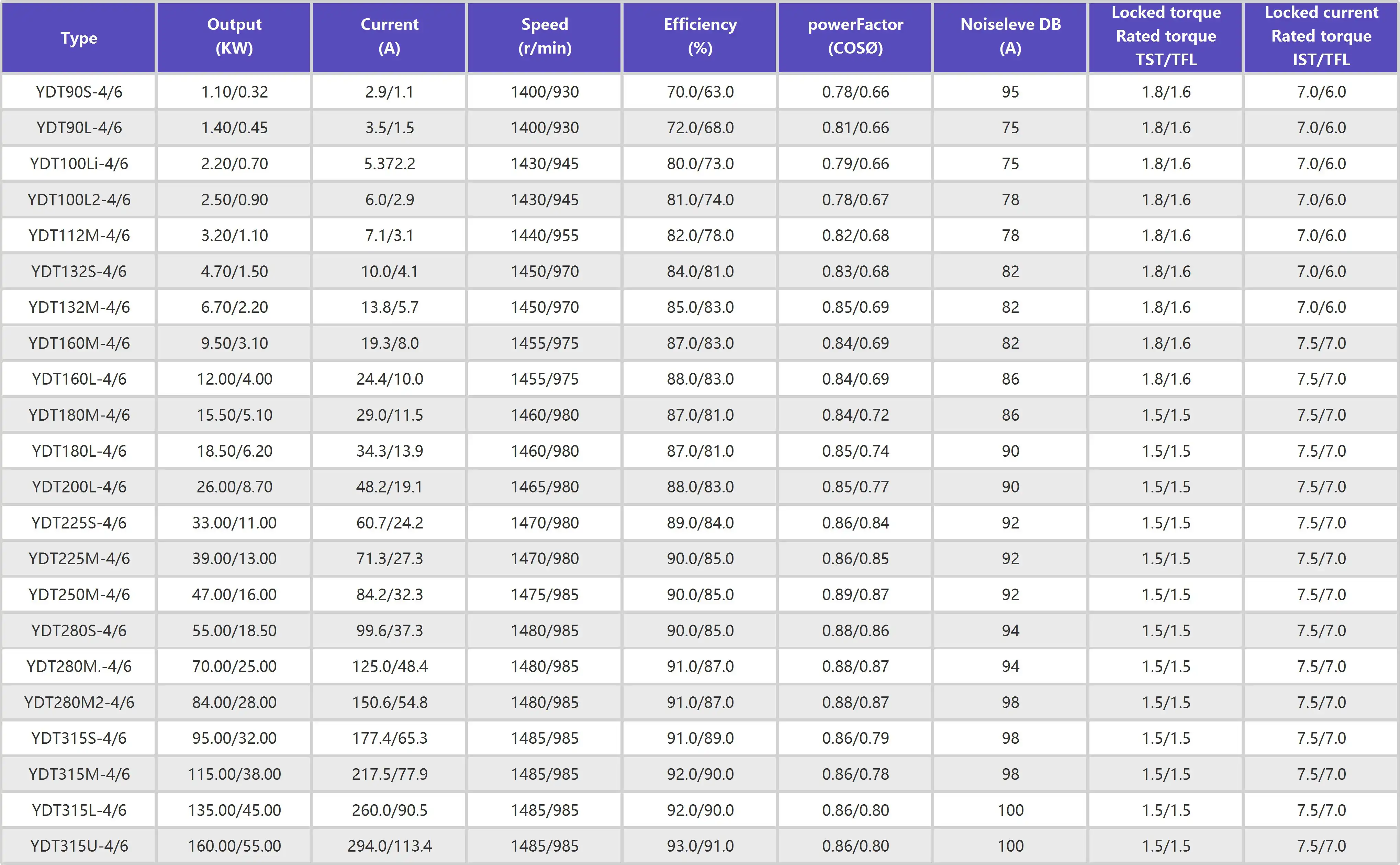Click output value 160.00/55.00
The height and width of the screenshot is (865, 1400).
234,845
